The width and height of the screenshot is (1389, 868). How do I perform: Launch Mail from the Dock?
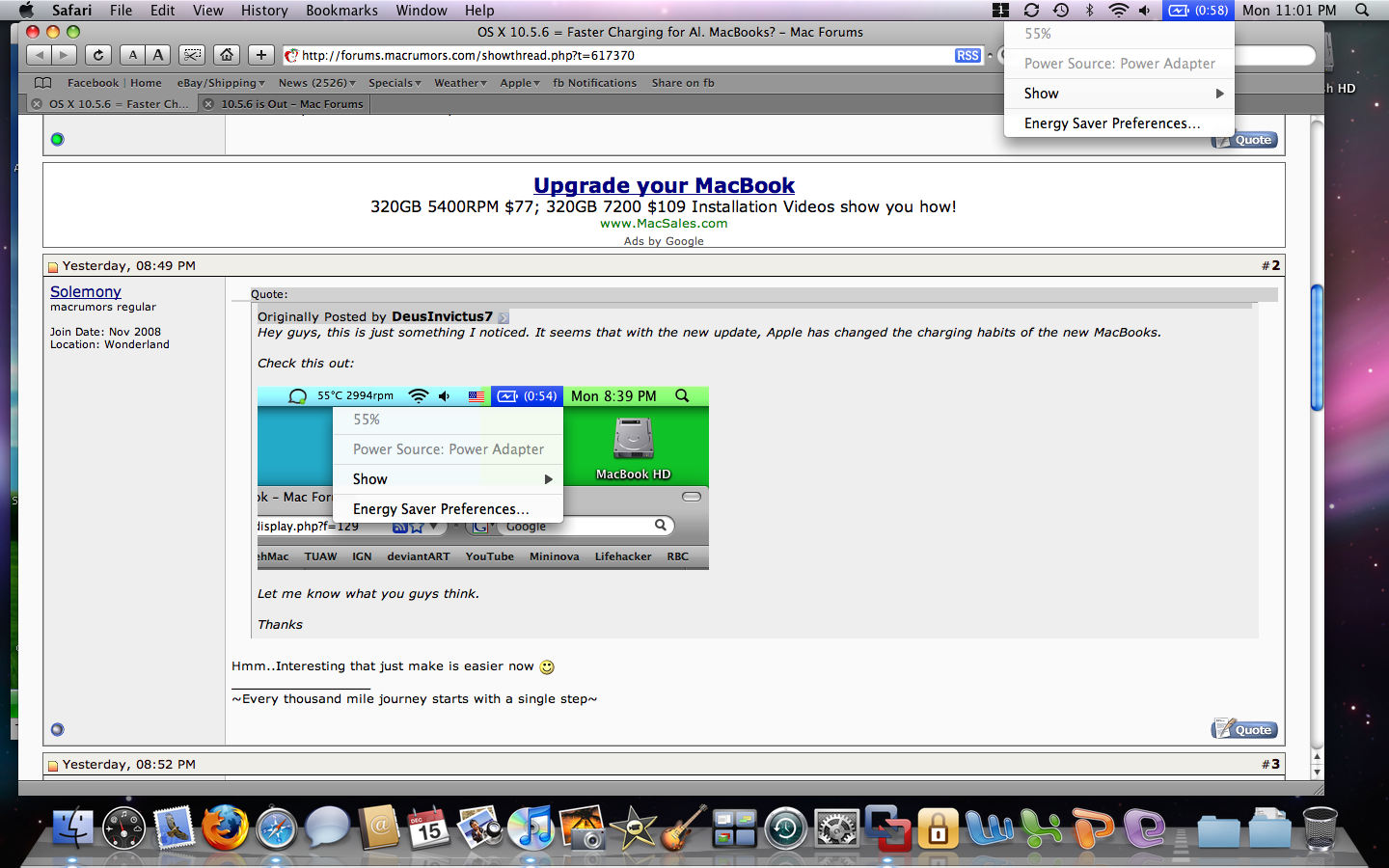(174, 827)
